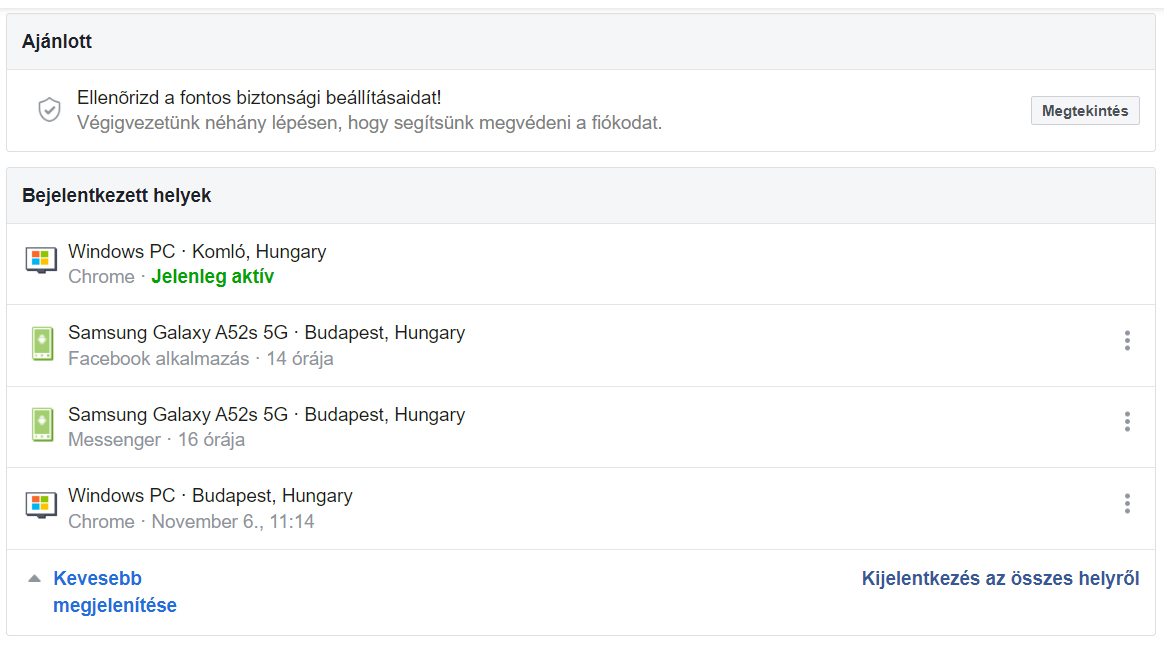Image resolution: width=1164 pixels, height=645 pixels.
Task: Open options menu for Facebook alkalmazás session
Action: coord(1127,341)
